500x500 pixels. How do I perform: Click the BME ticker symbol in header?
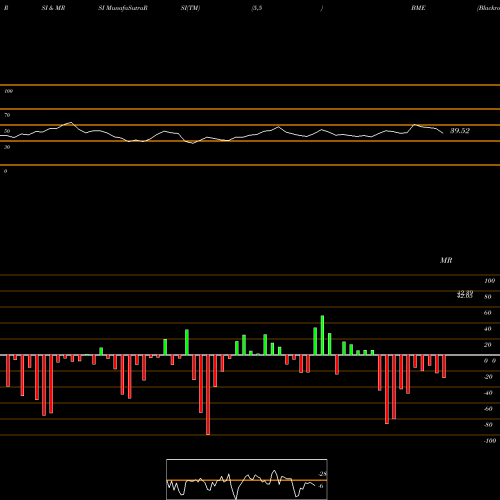click(x=418, y=8)
